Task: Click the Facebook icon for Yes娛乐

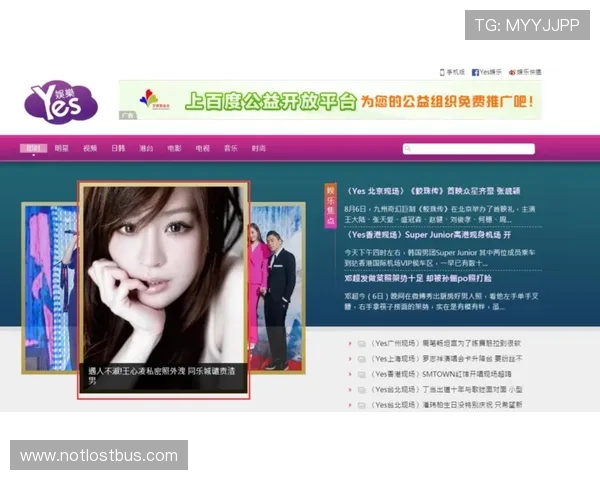Action: (476, 72)
